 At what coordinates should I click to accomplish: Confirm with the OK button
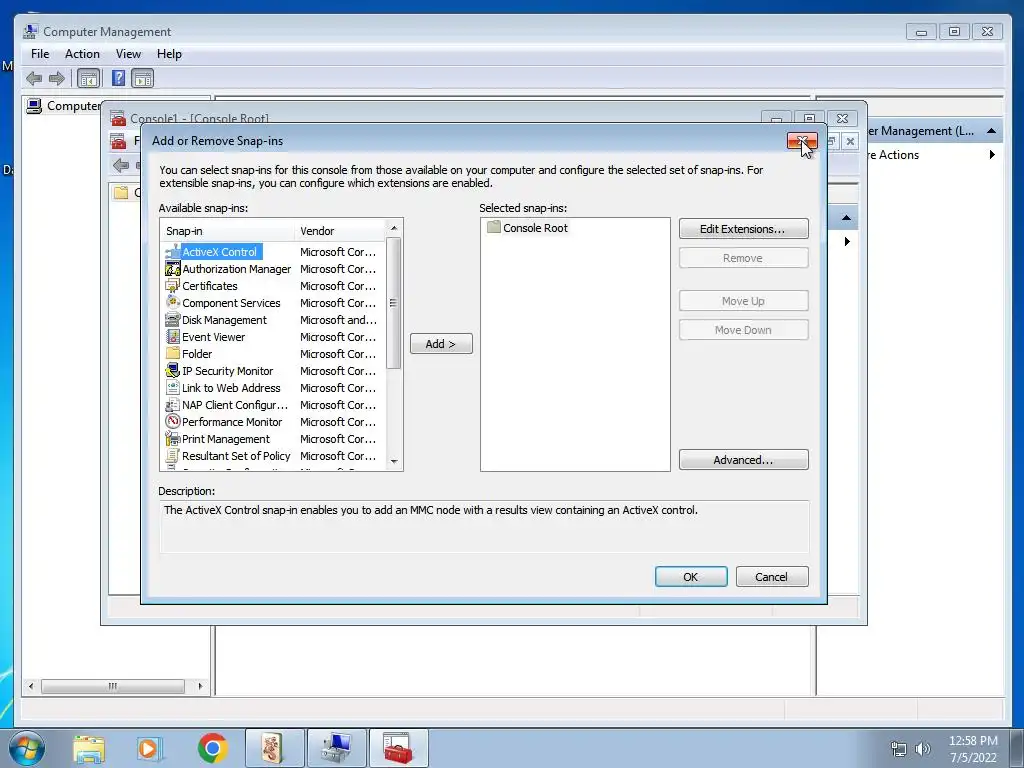(x=691, y=577)
